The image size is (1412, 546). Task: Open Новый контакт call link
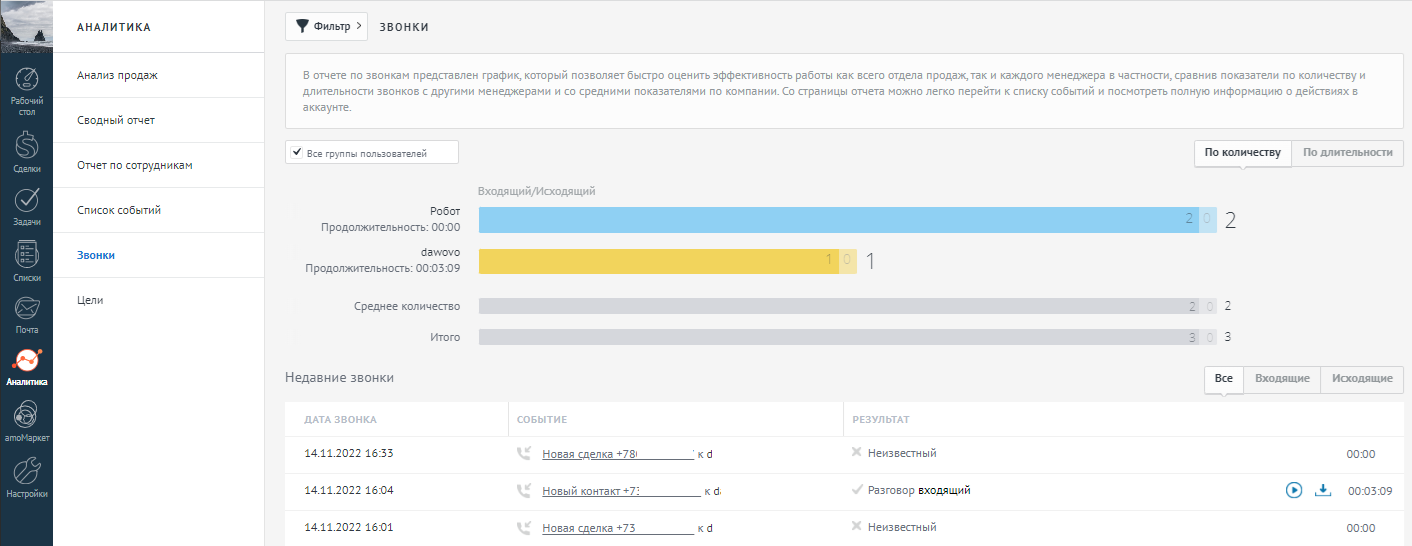tap(621, 491)
